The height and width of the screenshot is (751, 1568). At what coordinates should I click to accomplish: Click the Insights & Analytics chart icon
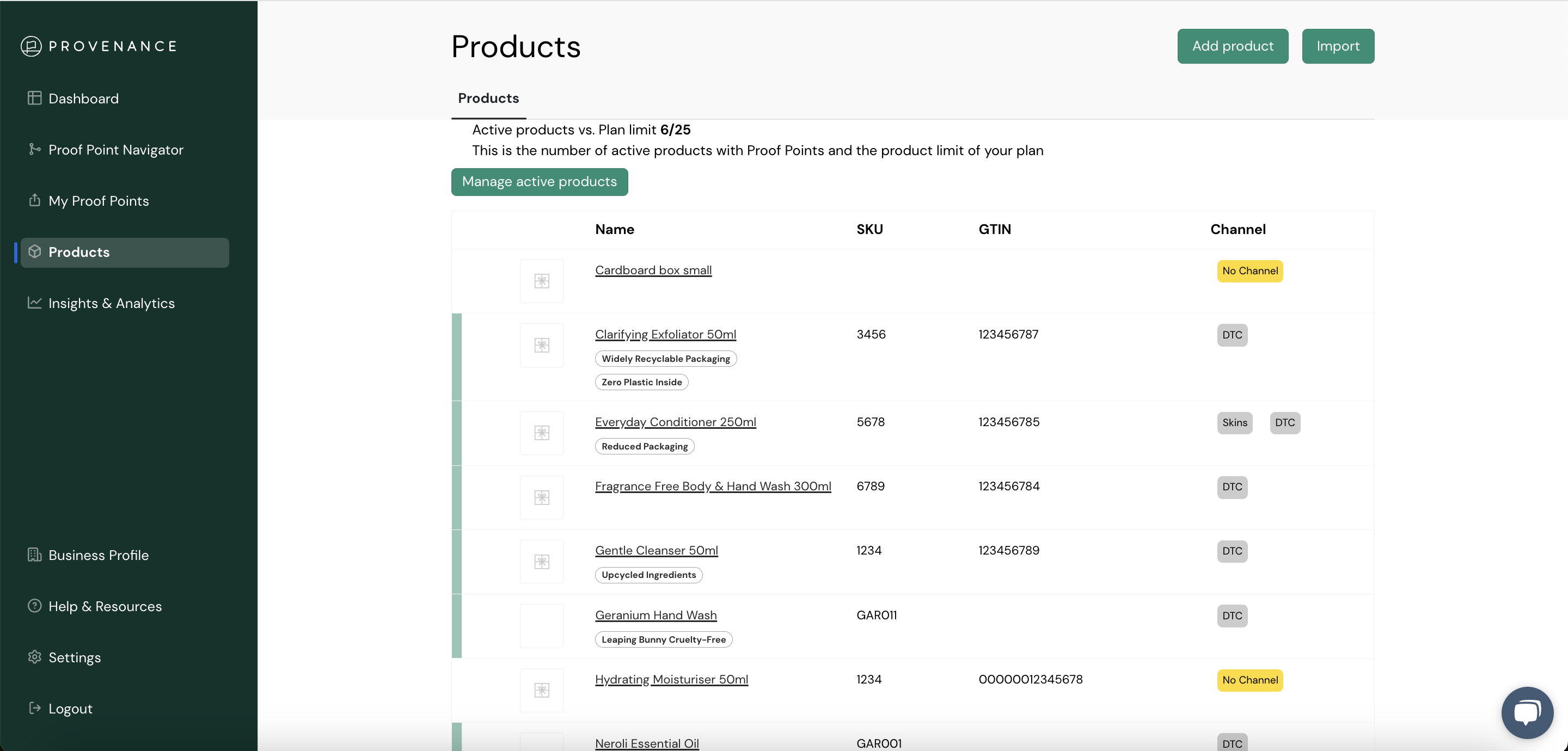click(35, 303)
